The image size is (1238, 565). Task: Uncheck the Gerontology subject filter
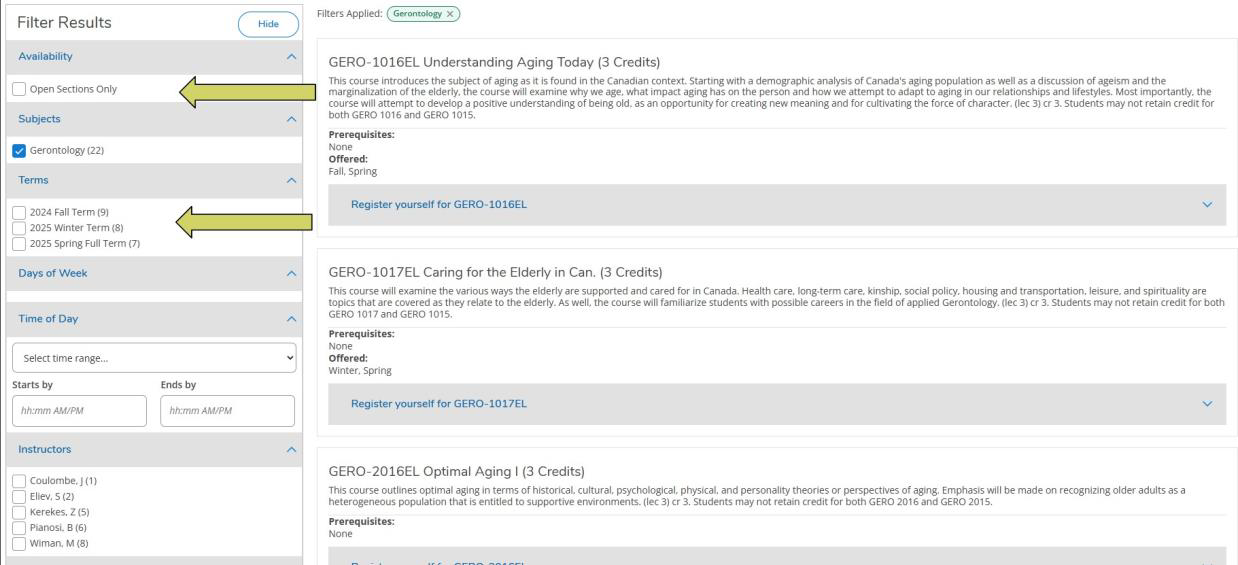click(x=21, y=151)
